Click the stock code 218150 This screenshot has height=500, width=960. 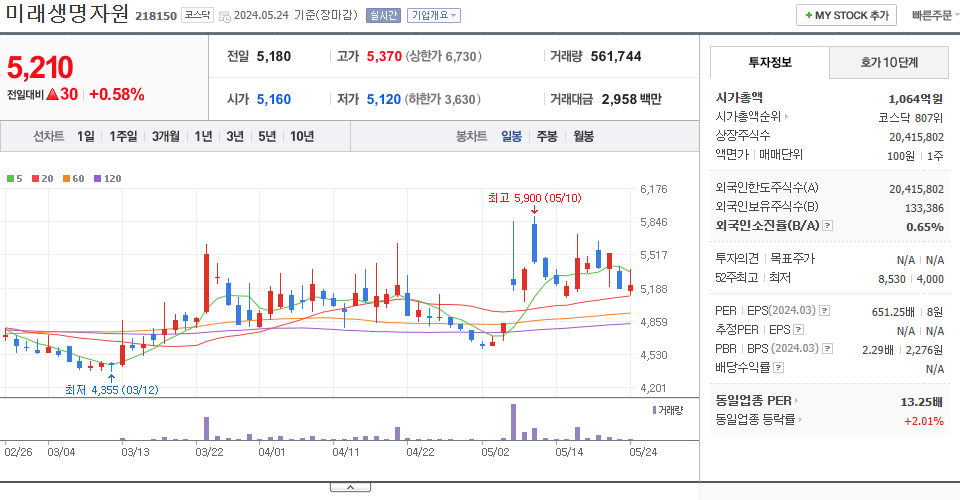pyautogui.click(x=156, y=16)
